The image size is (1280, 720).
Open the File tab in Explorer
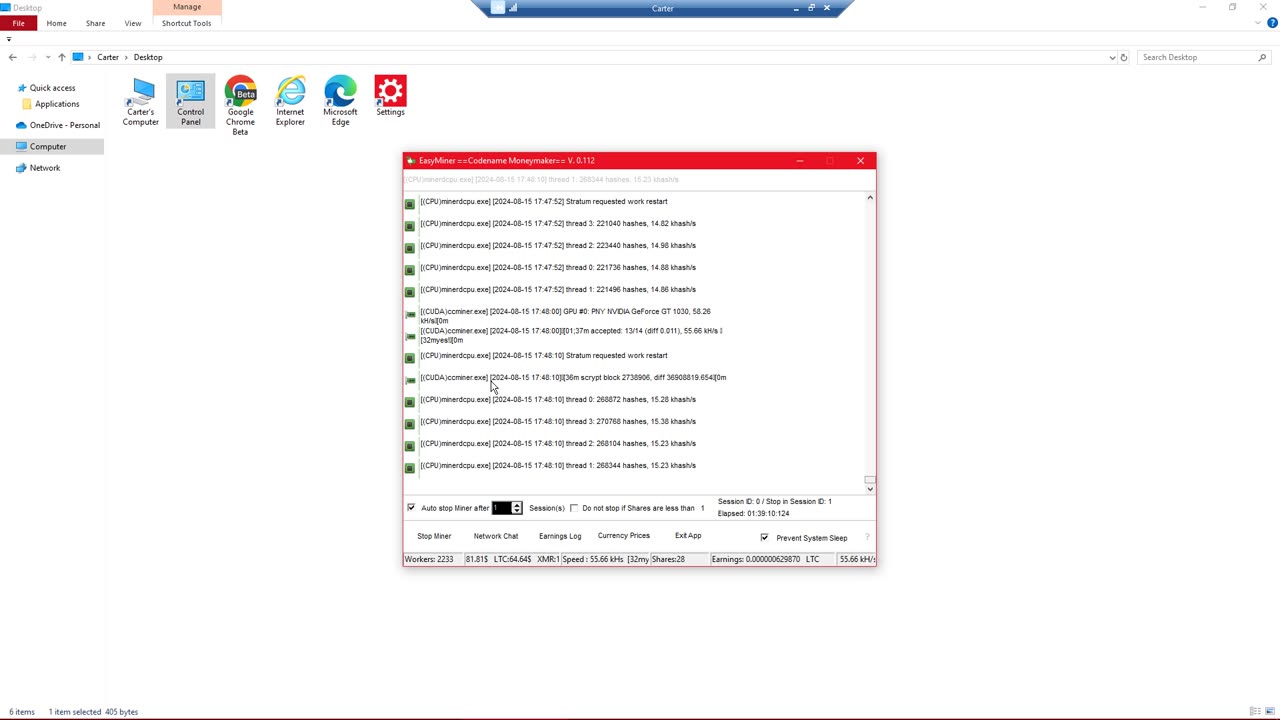coord(19,23)
